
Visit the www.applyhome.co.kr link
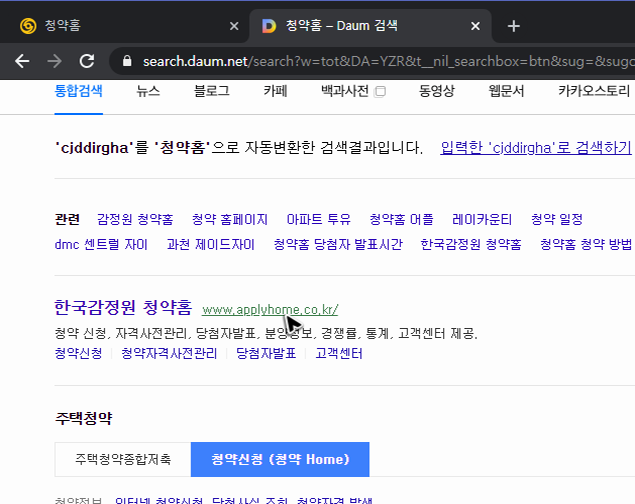(270, 310)
